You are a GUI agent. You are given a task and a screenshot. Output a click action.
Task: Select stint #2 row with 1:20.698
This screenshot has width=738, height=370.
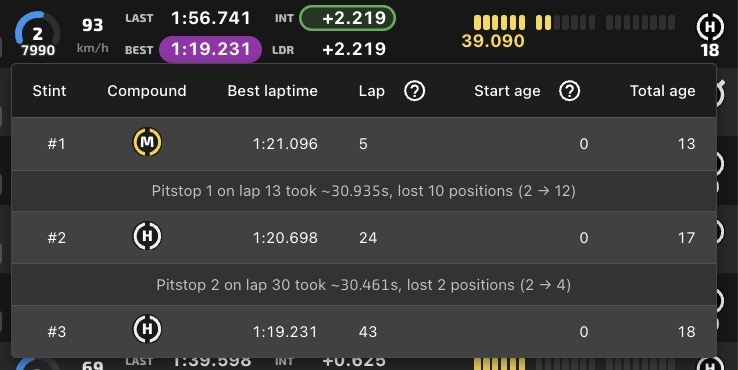pos(364,237)
